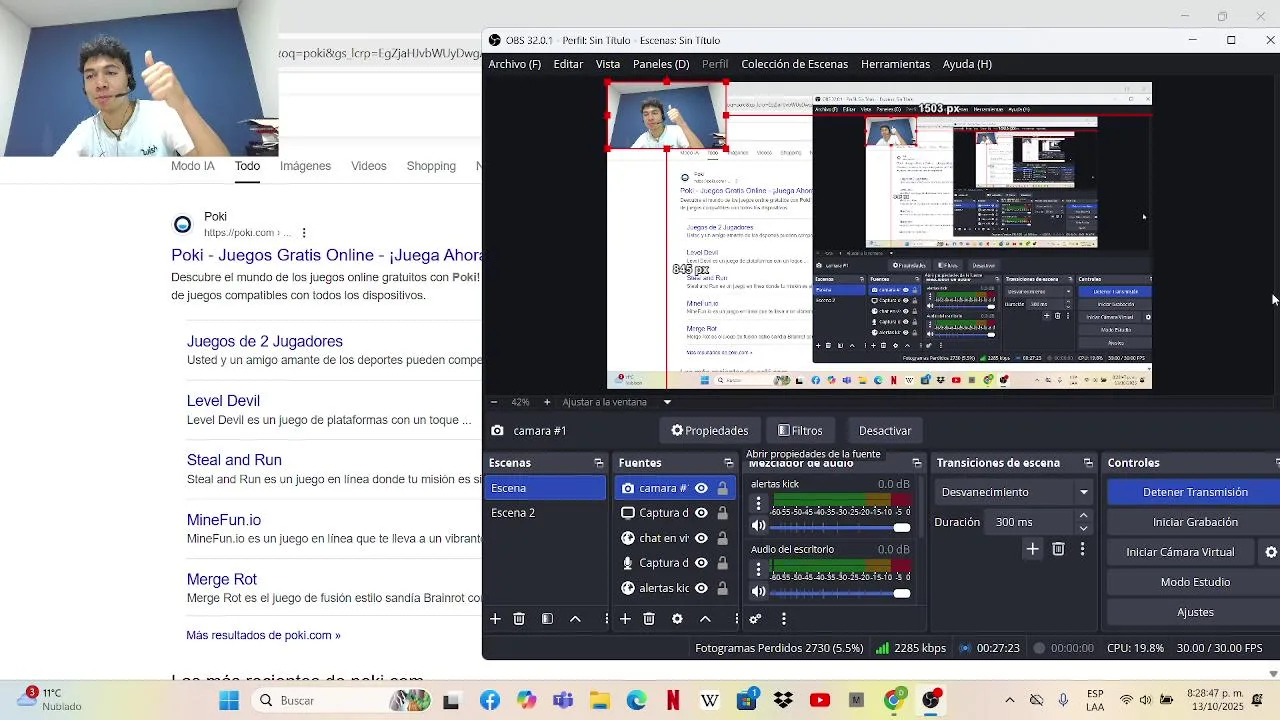Select Escena 2 in scenes list
The height and width of the screenshot is (720, 1280).
click(545, 513)
